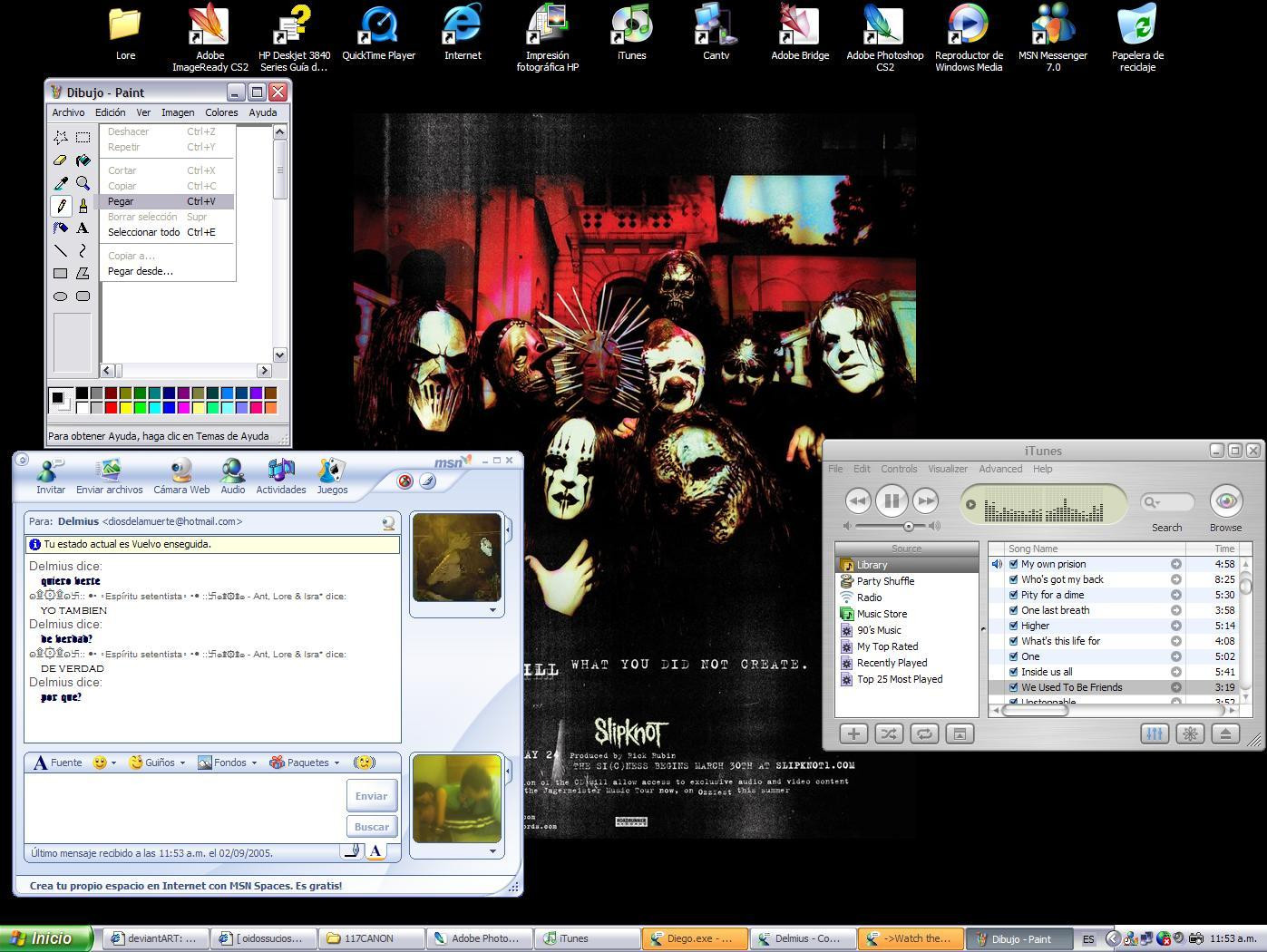Select the Fill with color bucket tool

[83, 160]
